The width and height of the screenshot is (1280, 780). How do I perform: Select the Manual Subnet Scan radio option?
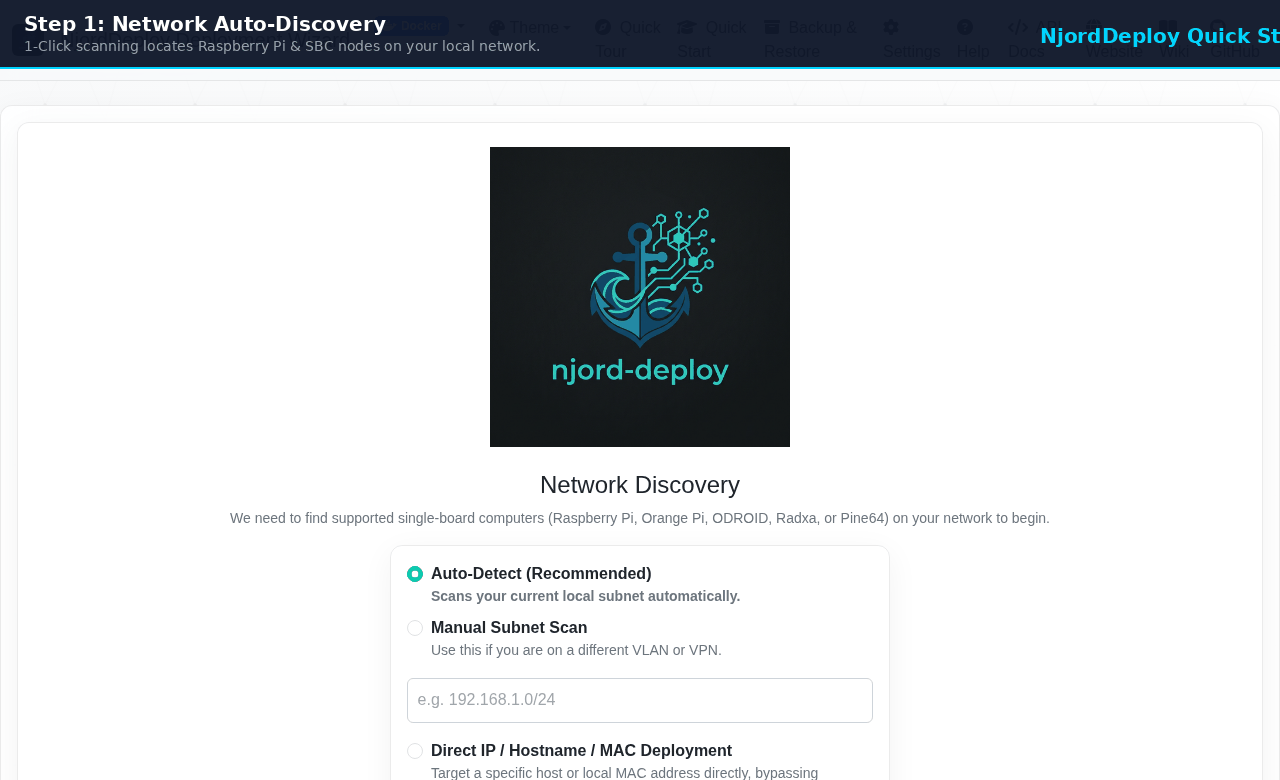(415, 628)
